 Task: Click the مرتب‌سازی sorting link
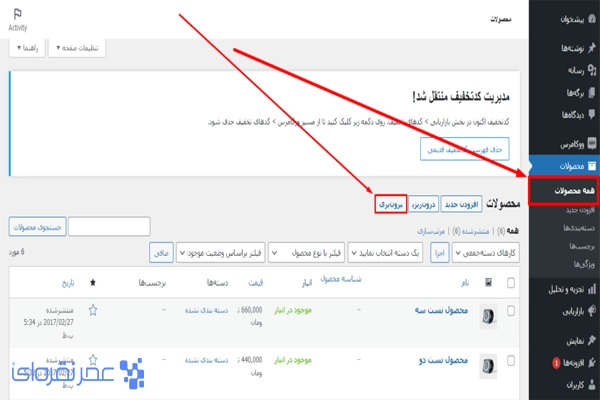point(431,231)
